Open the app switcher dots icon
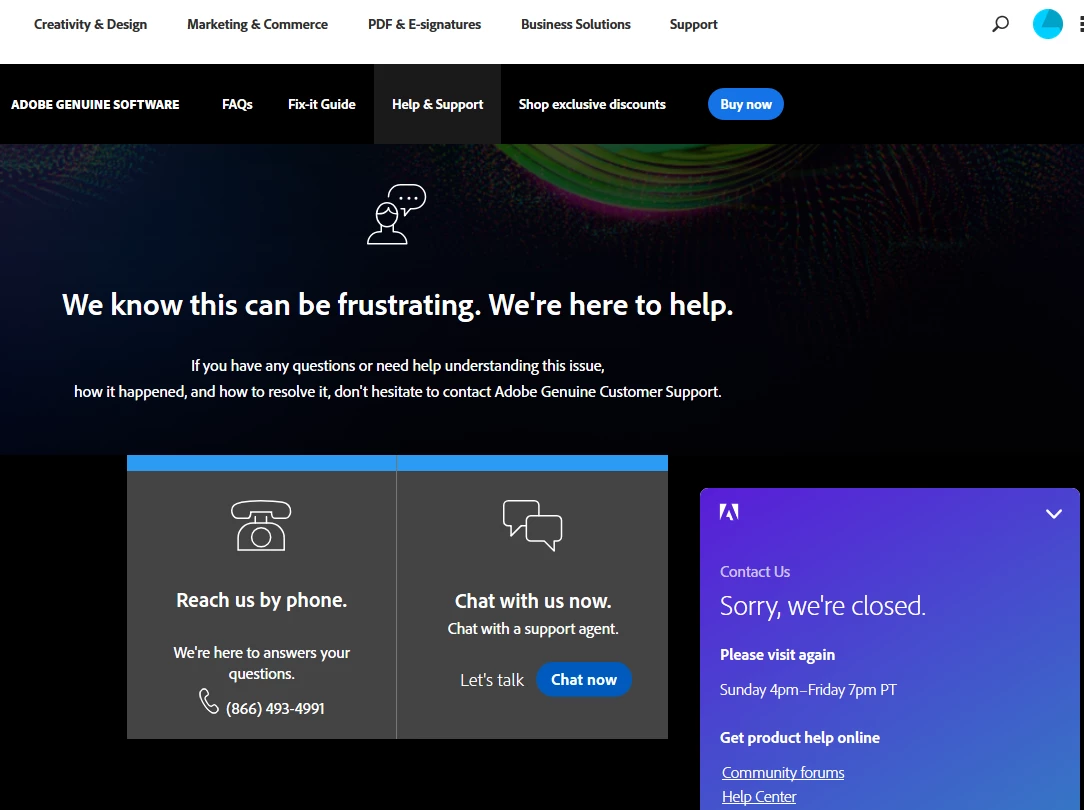 [x=1081, y=24]
